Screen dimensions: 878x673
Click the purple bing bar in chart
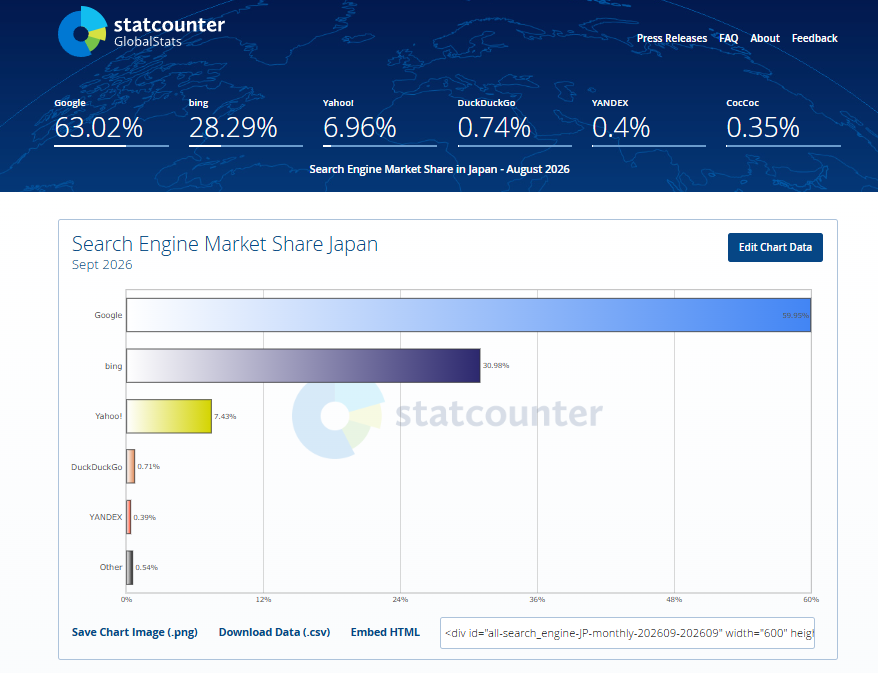[x=303, y=366]
